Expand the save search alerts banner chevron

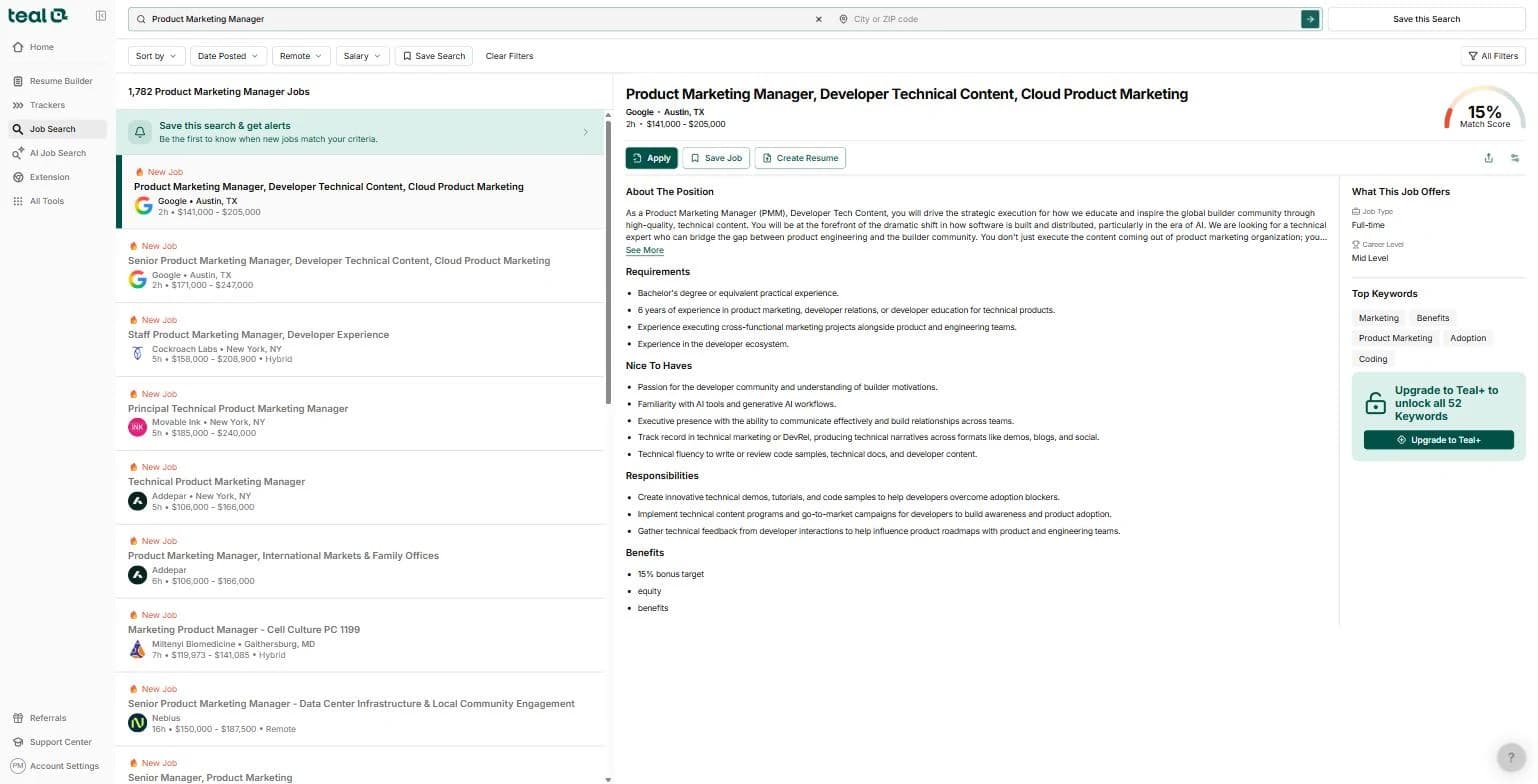pos(585,132)
